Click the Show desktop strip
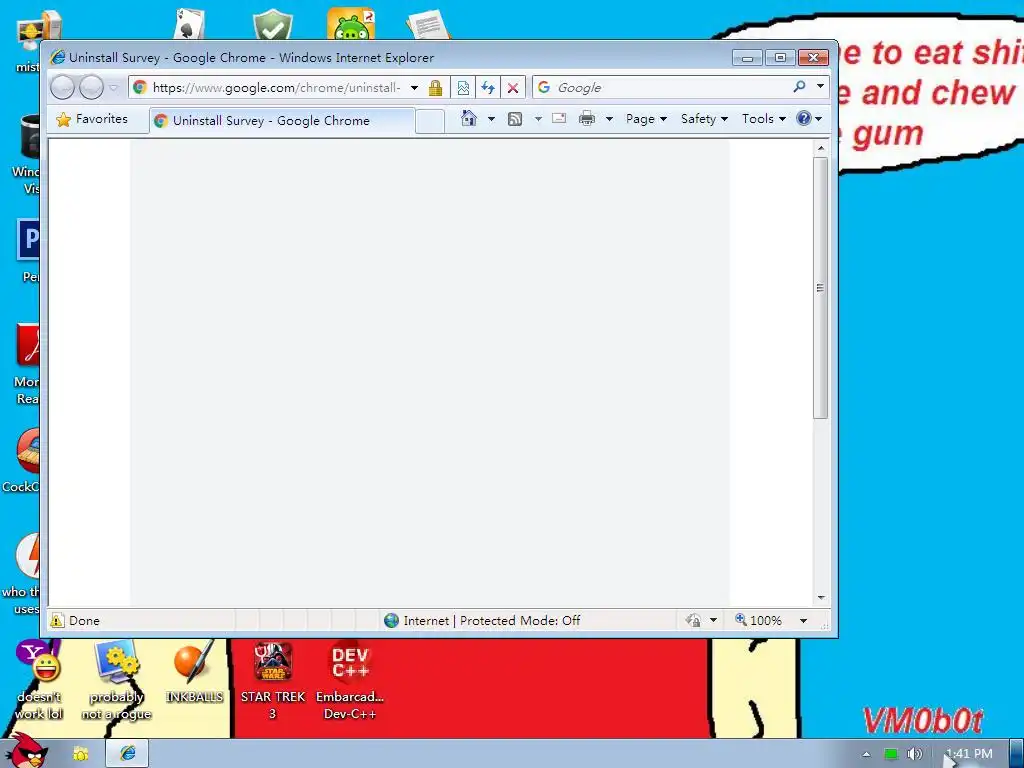The height and width of the screenshot is (768, 1024). (x=1017, y=754)
